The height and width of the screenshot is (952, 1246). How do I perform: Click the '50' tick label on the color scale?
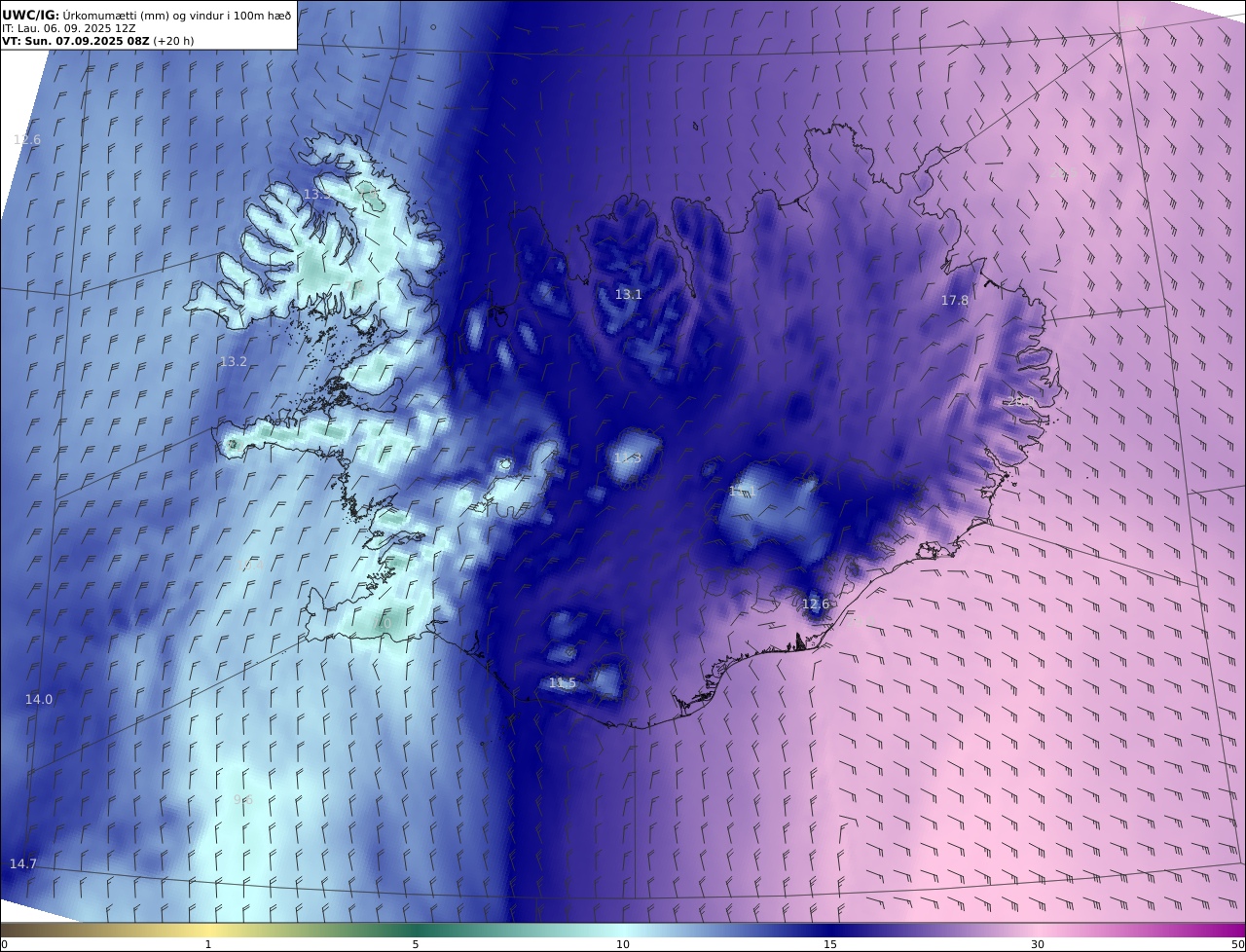point(1238,944)
